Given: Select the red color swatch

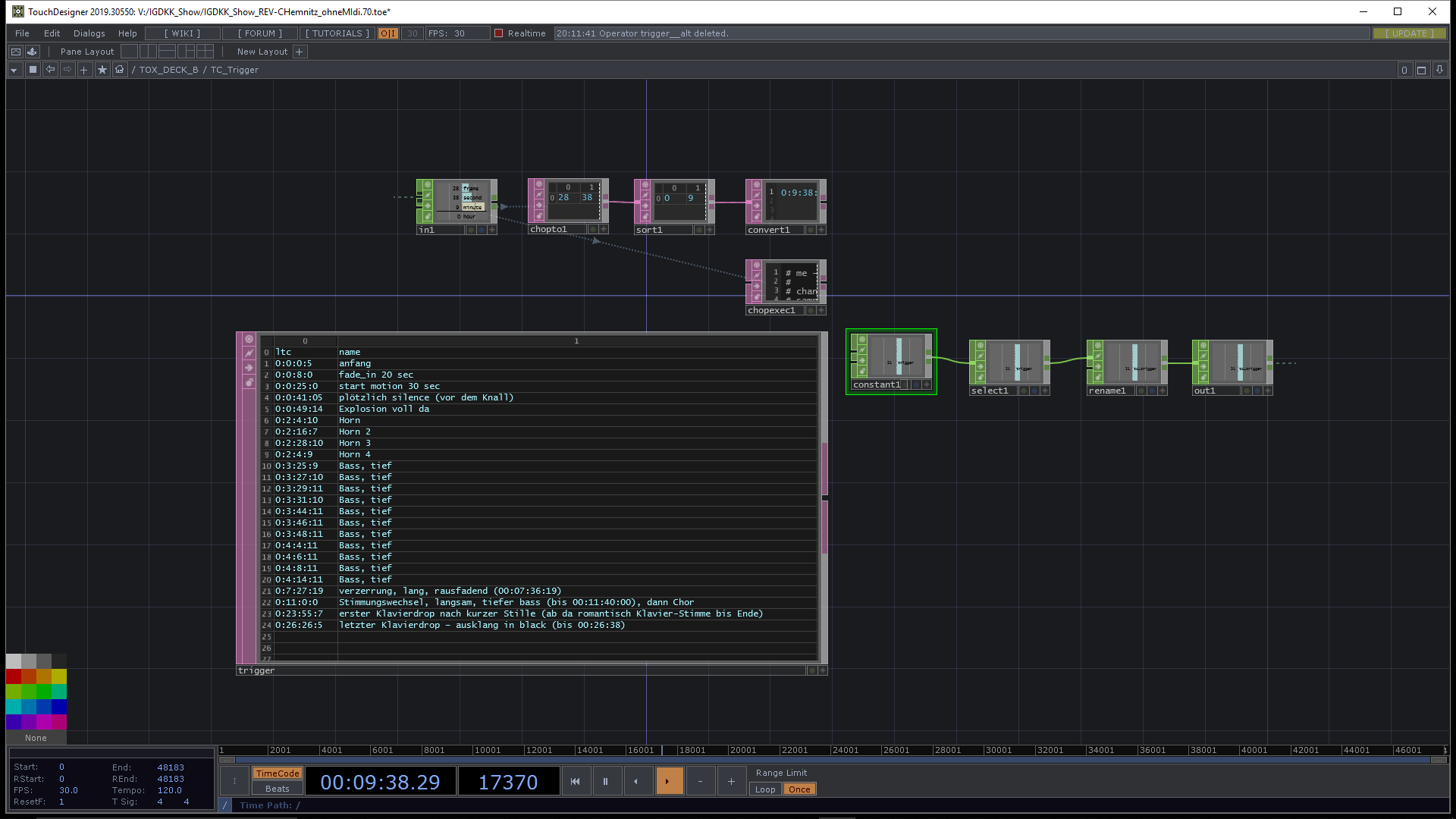Looking at the screenshot, I should [x=14, y=676].
